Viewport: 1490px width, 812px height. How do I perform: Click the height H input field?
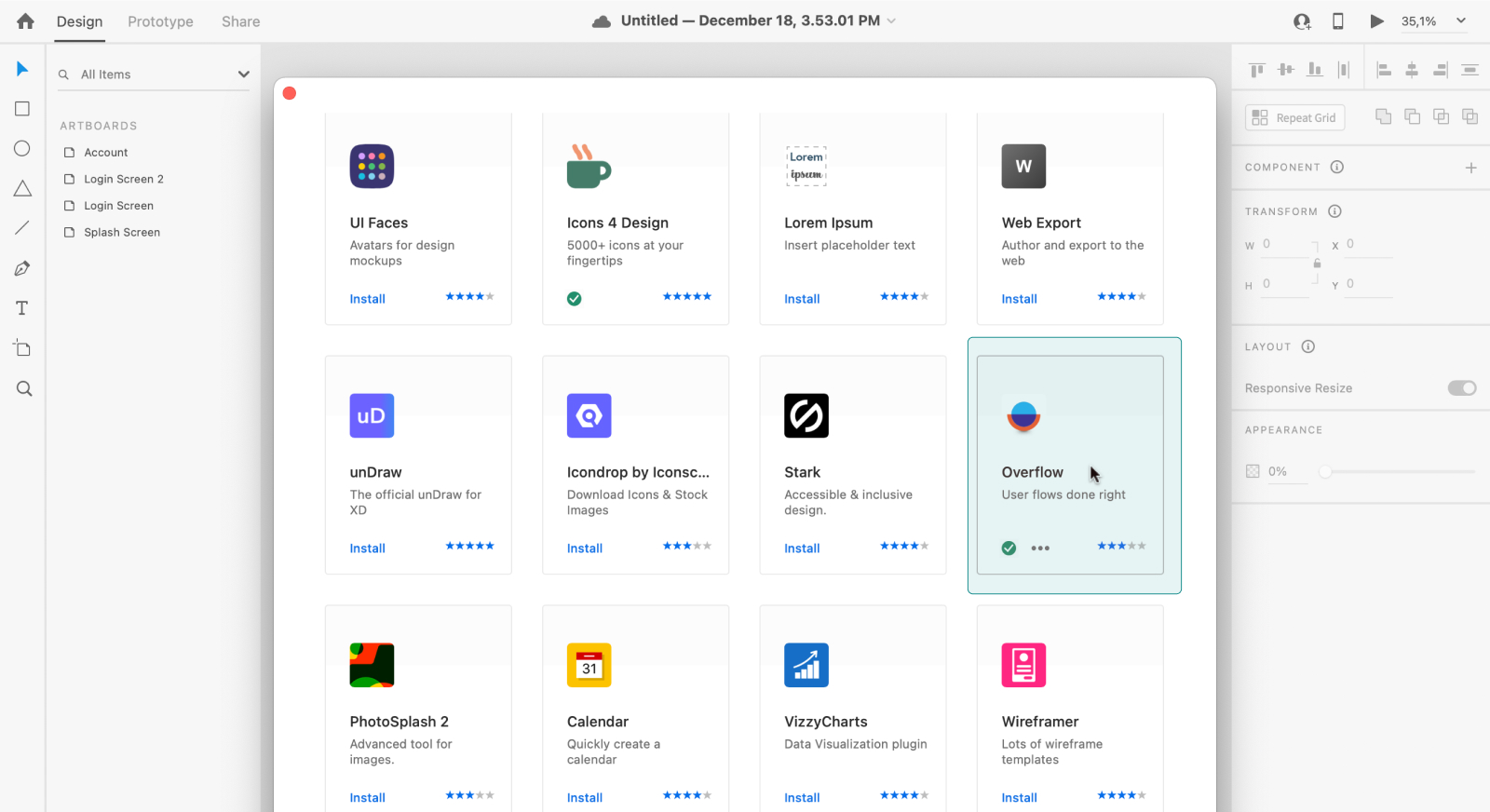[x=1285, y=284]
